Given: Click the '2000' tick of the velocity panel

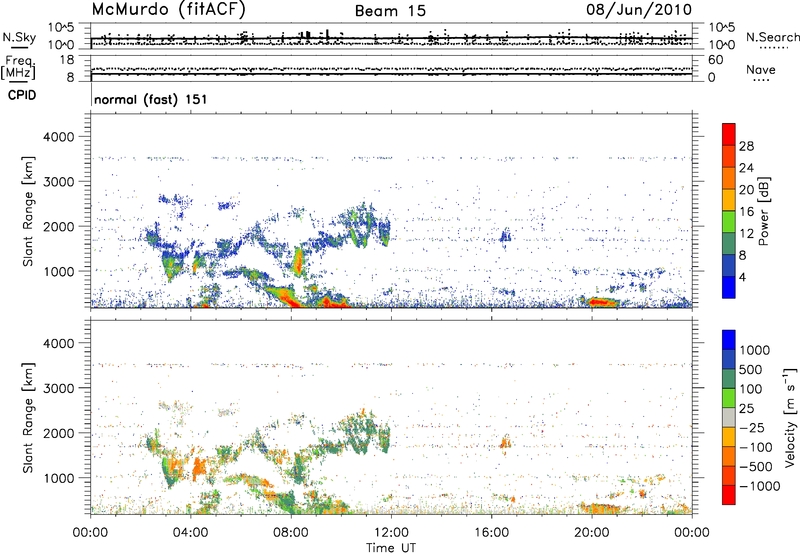Looking at the screenshot, I should point(58,433).
